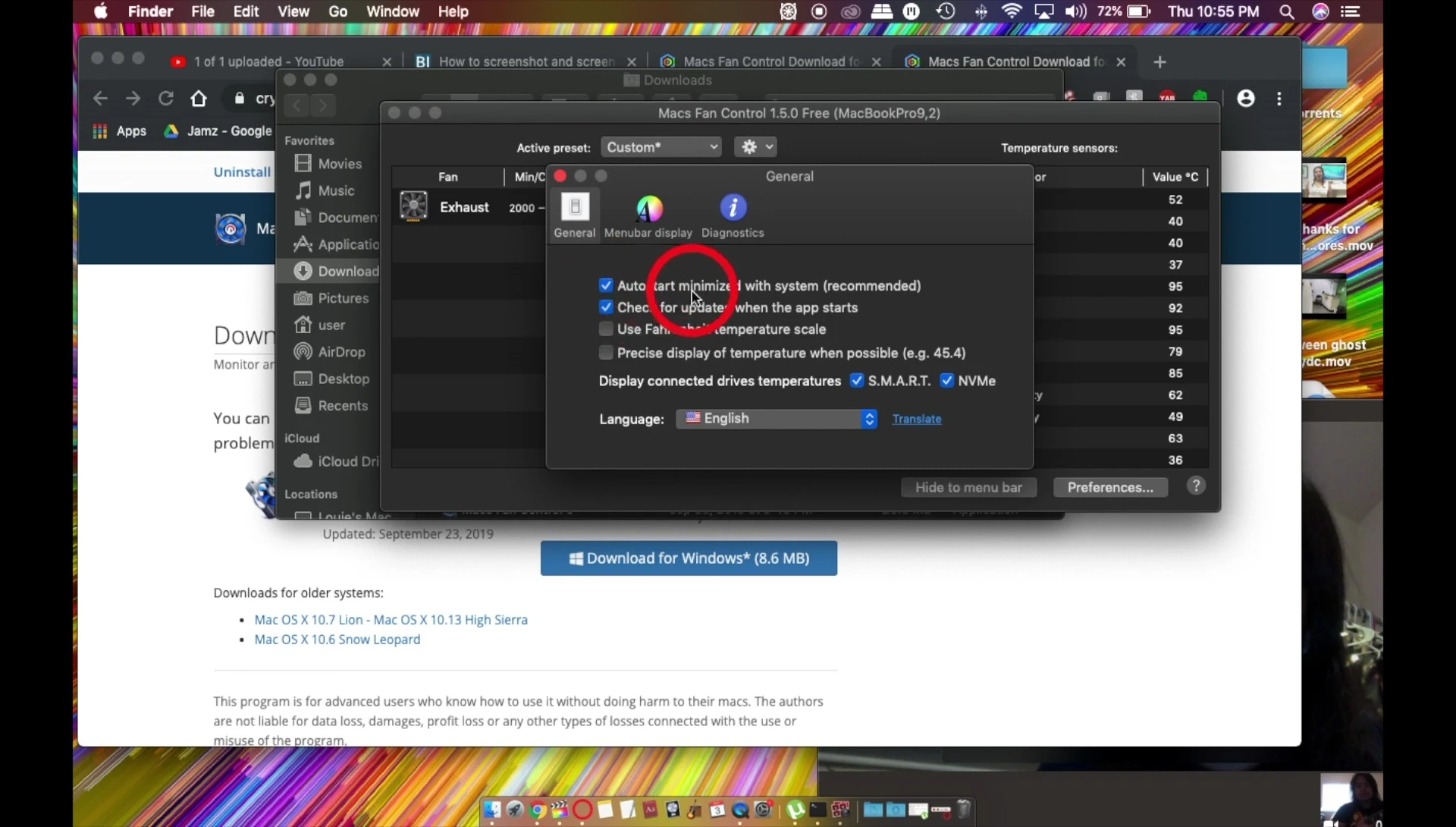This screenshot has height=827, width=1456.
Task: Open the Chrome three-dot menu
Action: [x=1279, y=99]
